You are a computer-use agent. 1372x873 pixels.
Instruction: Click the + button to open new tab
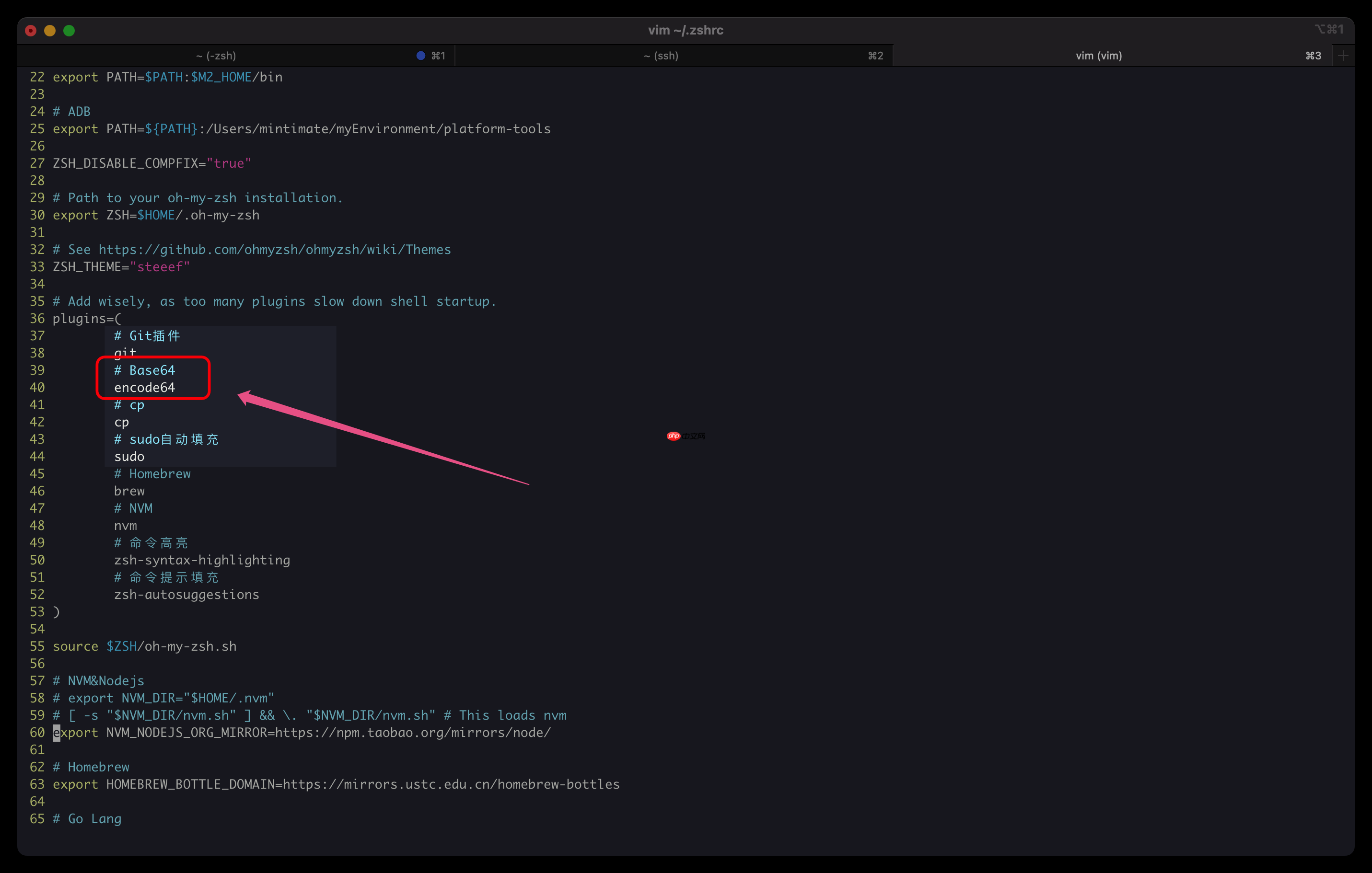point(1343,55)
